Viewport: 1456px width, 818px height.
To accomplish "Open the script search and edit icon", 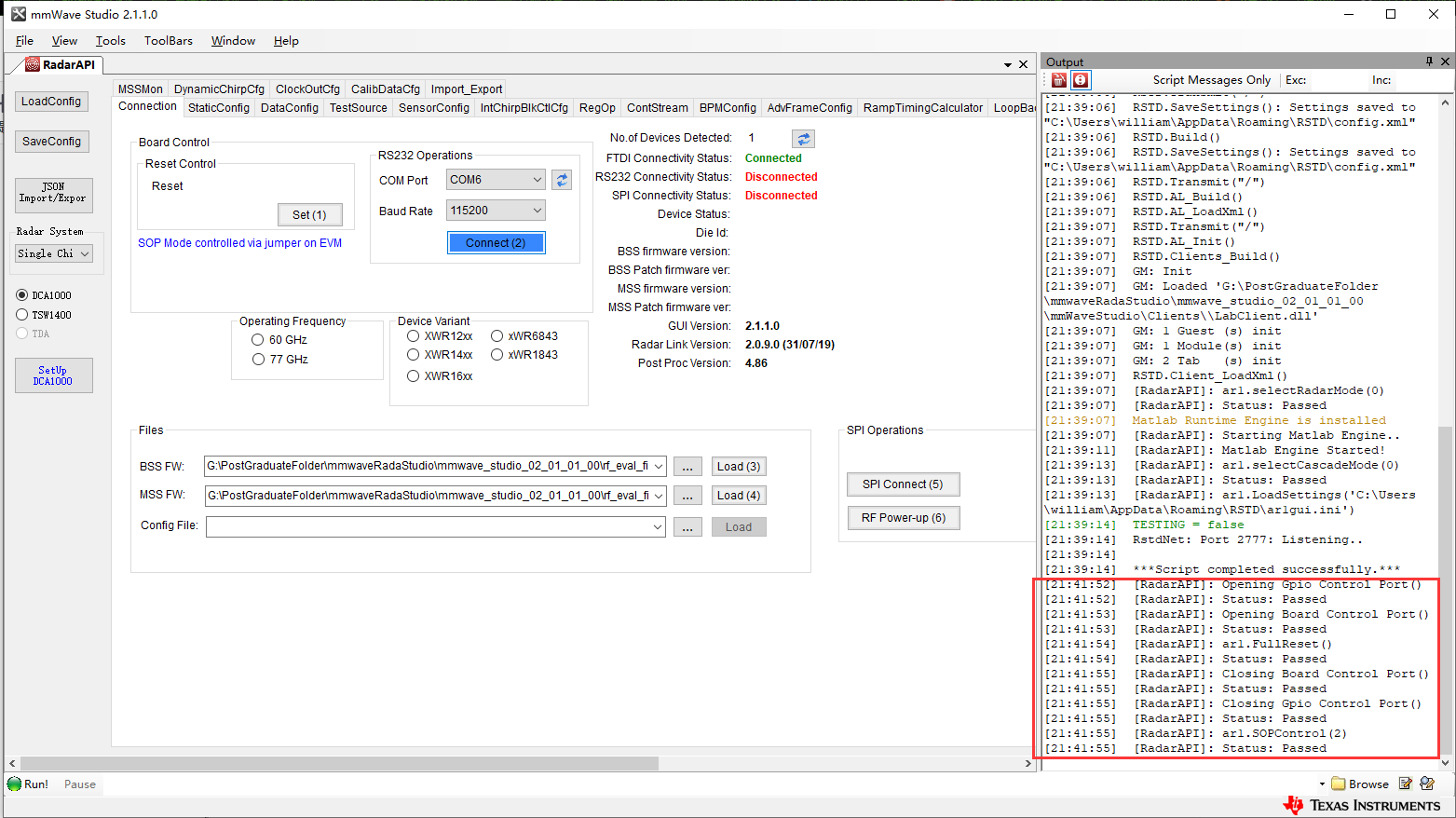I will [1427, 784].
